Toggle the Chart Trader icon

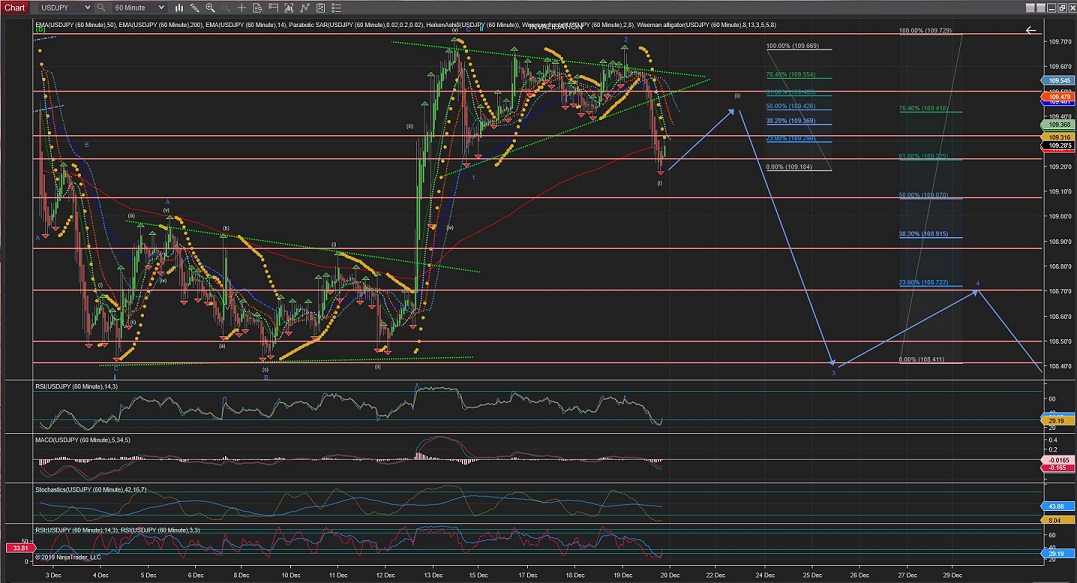(x=273, y=8)
